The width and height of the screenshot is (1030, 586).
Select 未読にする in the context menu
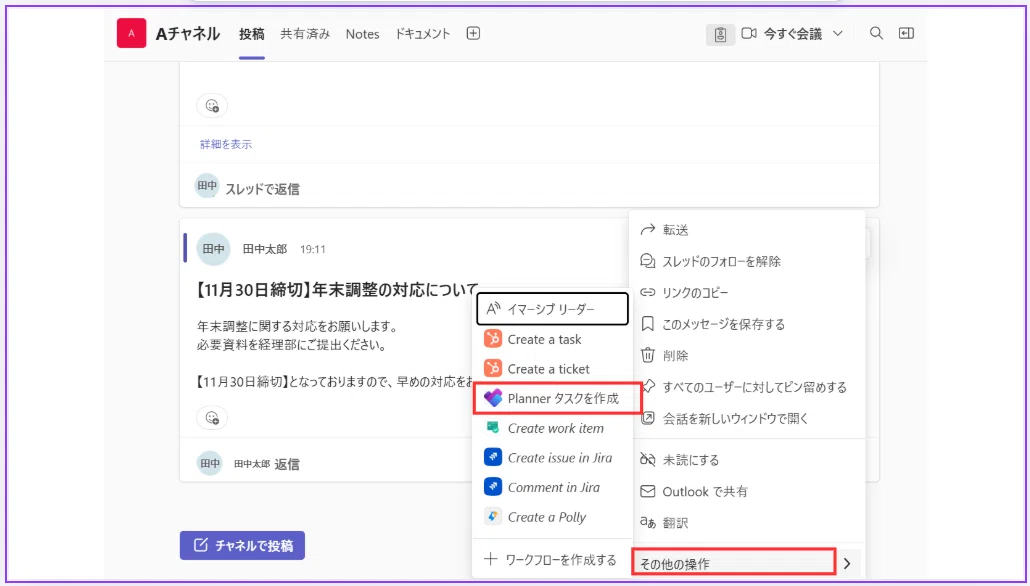click(x=747, y=460)
